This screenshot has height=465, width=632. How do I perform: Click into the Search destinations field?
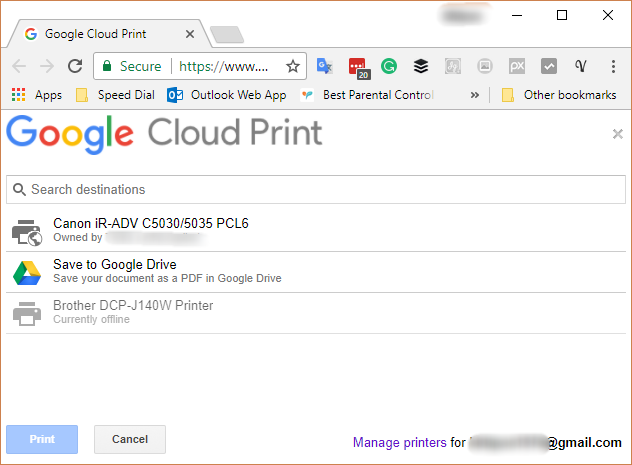[x=315, y=189]
